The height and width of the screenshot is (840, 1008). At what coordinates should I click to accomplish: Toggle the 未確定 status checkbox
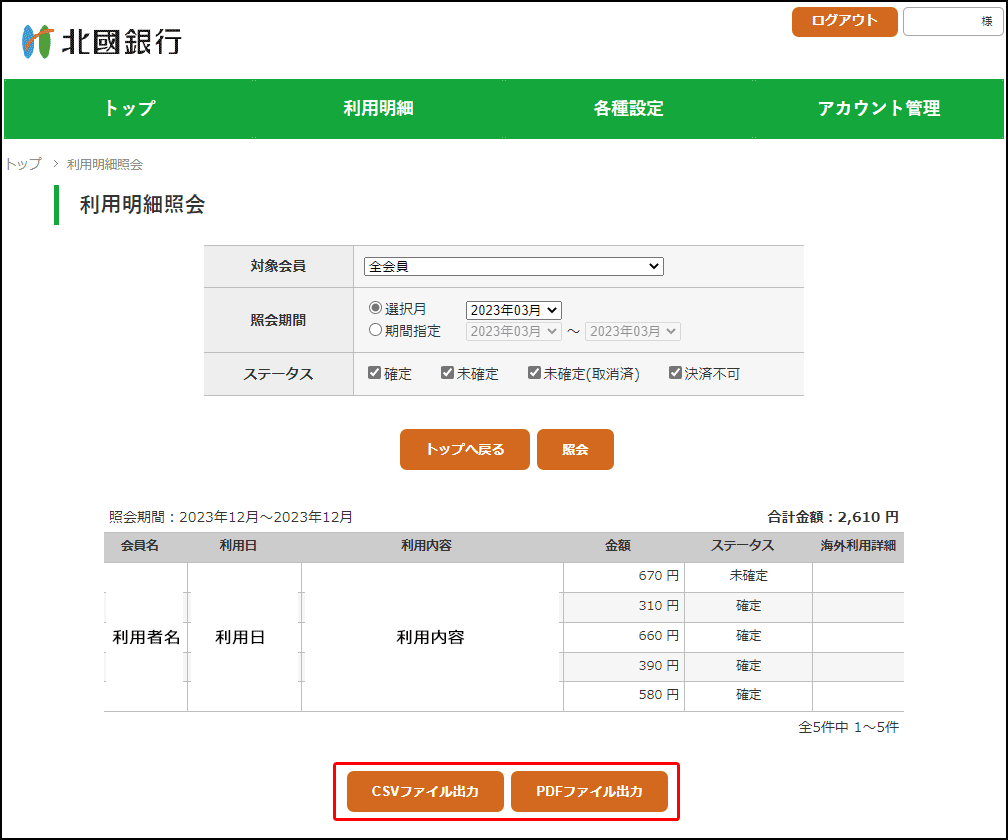pos(448,373)
